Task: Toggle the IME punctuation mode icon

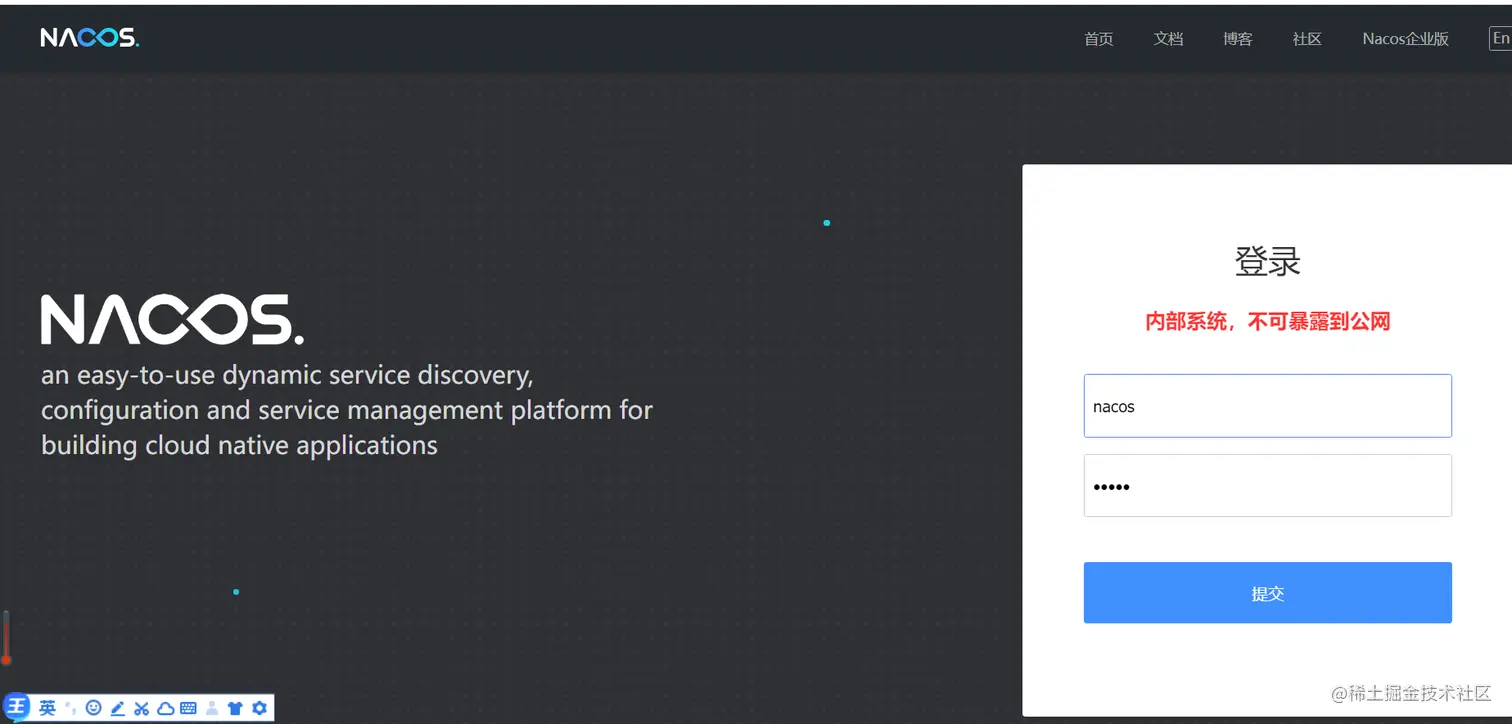Action: pyautogui.click(x=71, y=708)
